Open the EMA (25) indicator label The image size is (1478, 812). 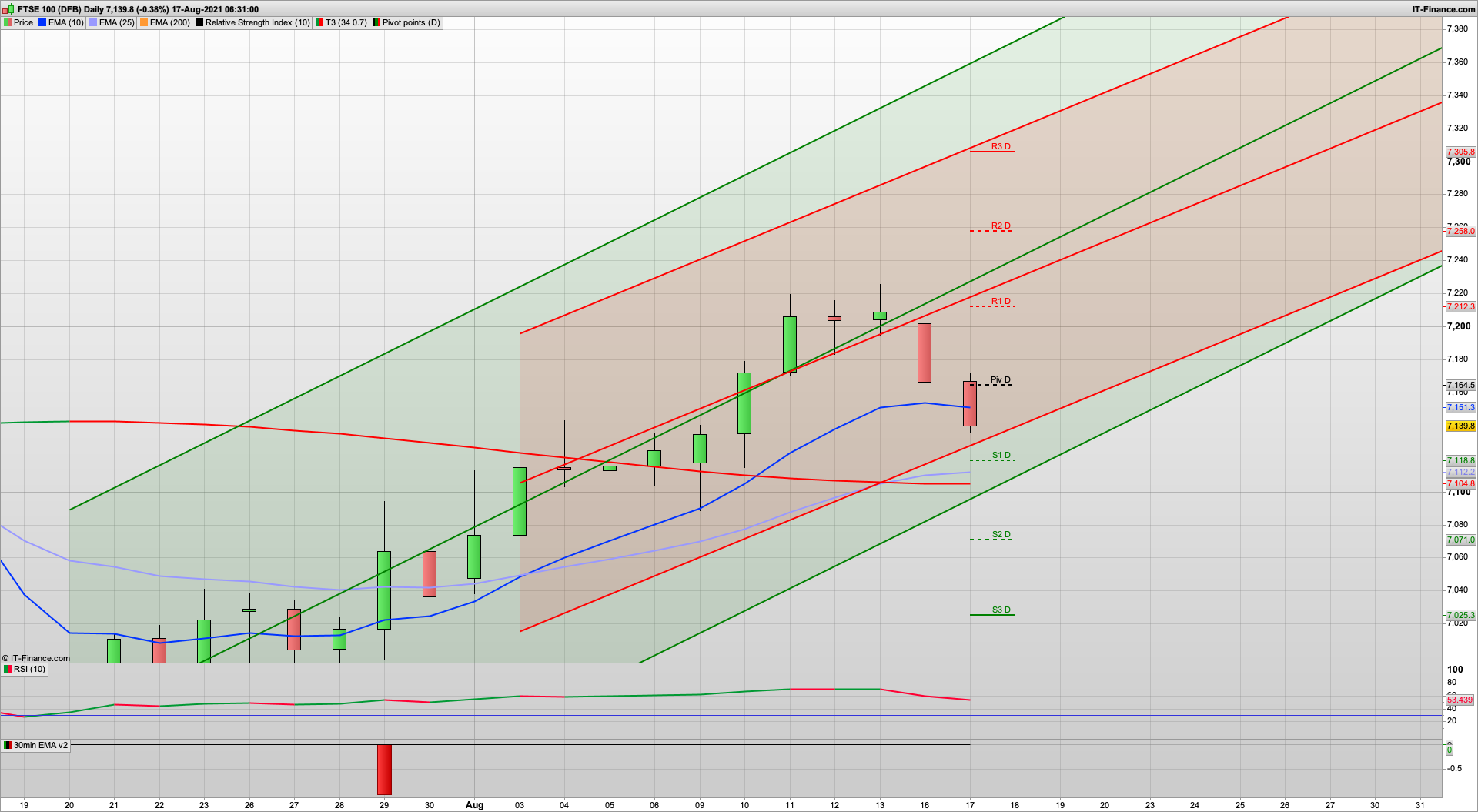(117, 23)
